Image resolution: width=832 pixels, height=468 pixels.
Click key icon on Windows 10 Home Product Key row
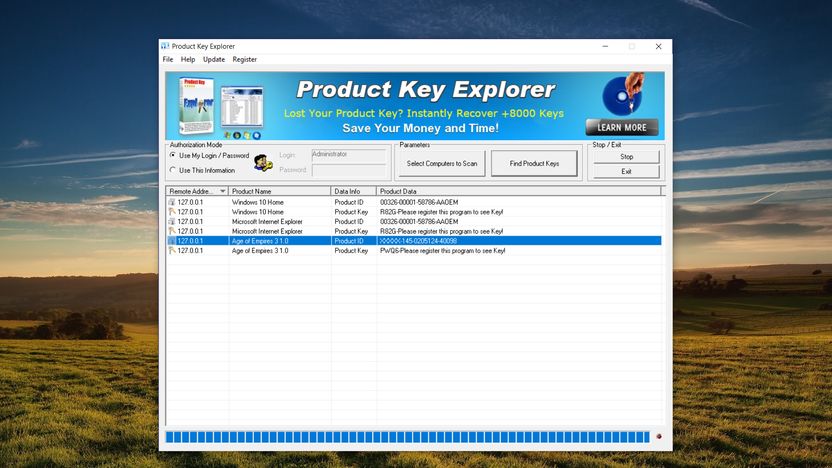tap(172, 212)
